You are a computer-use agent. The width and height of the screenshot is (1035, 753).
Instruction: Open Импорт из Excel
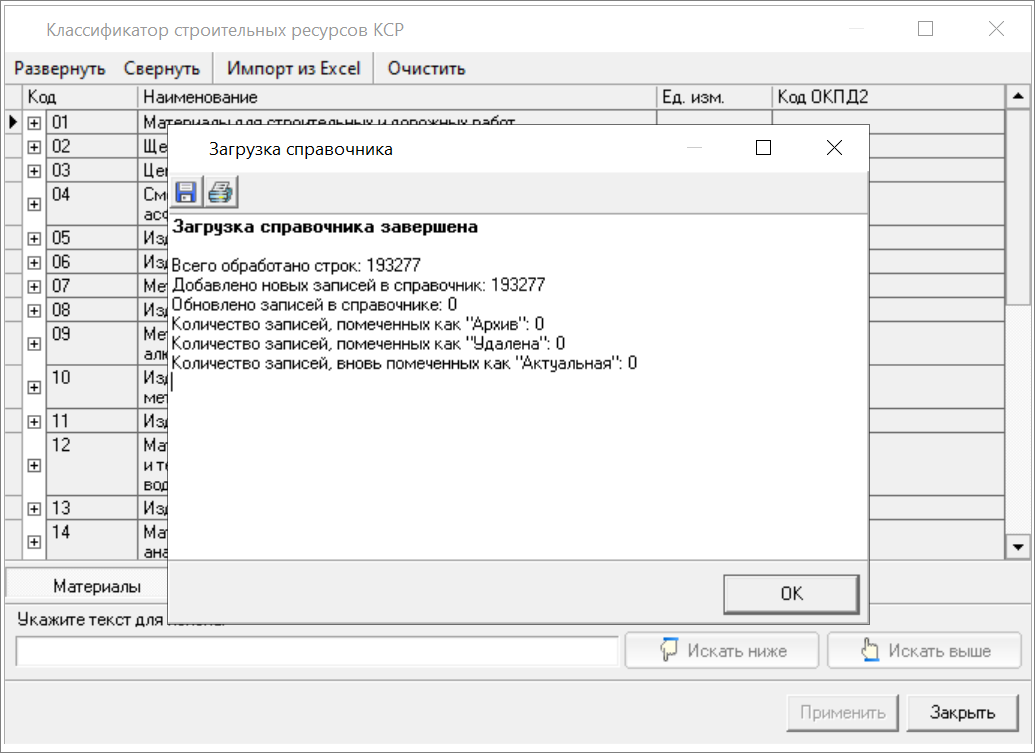[x=293, y=69]
